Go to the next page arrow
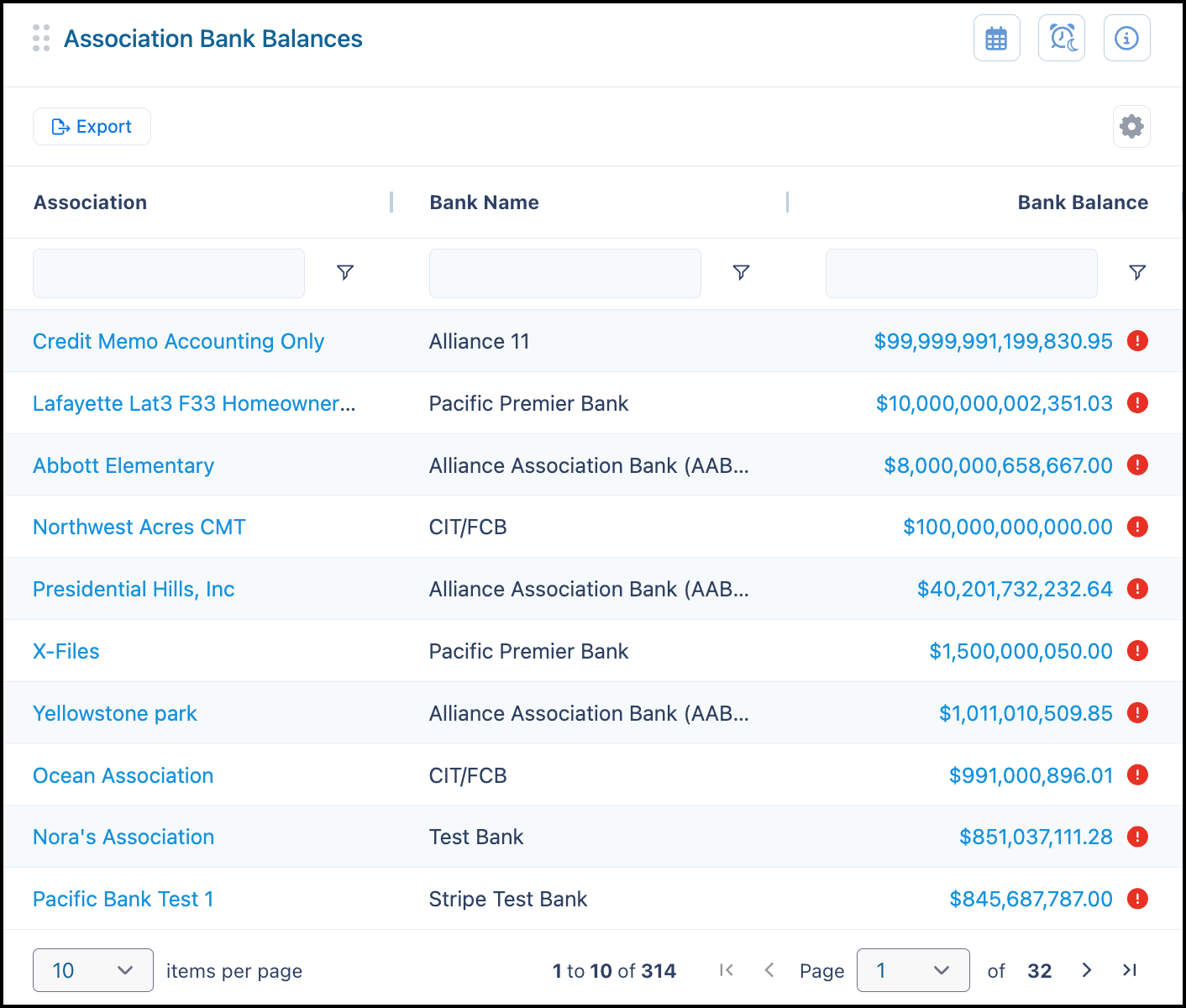Image resolution: width=1186 pixels, height=1008 pixels. (x=1087, y=970)
